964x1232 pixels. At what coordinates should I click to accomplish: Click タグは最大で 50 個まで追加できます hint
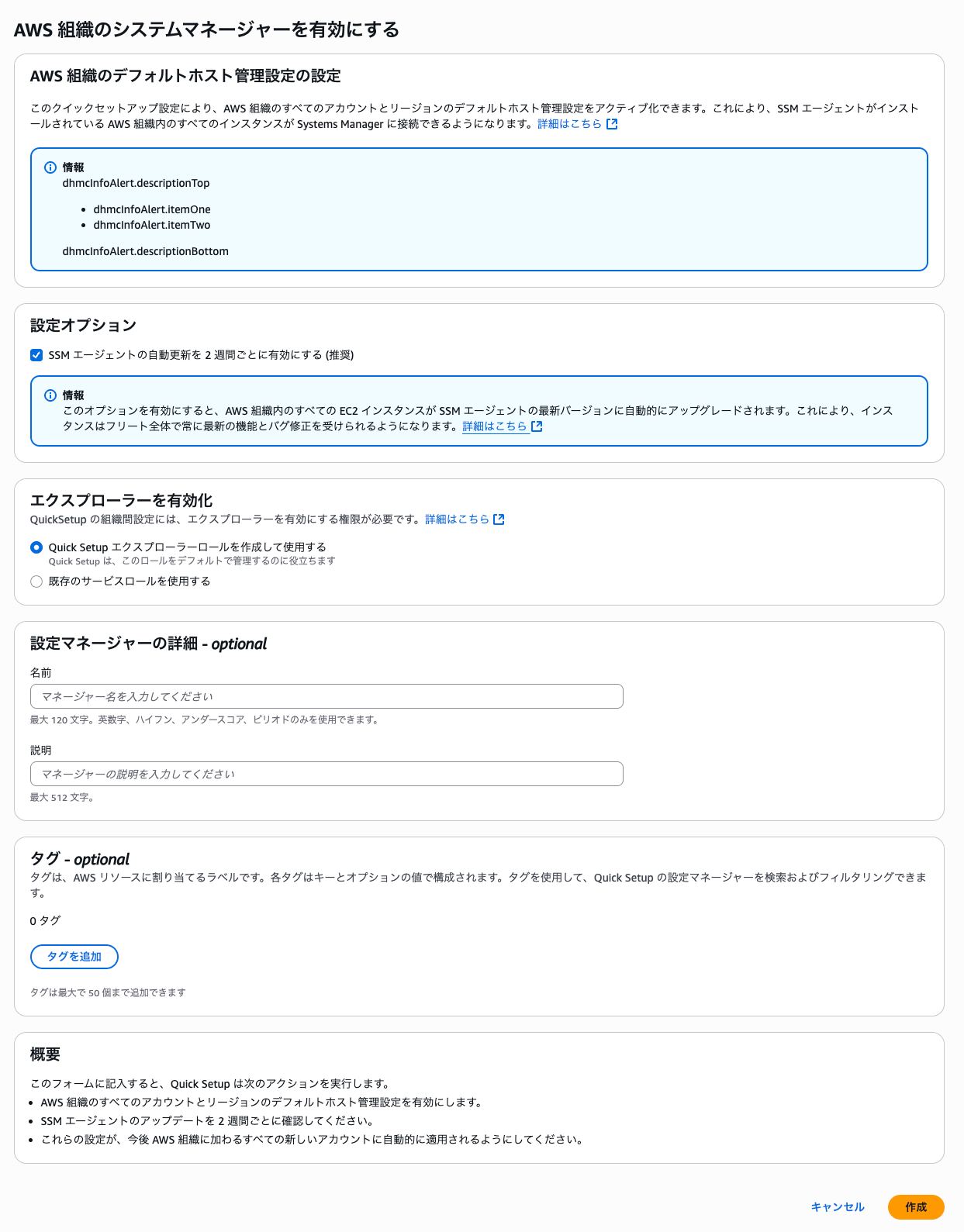(x=108, y=992)
